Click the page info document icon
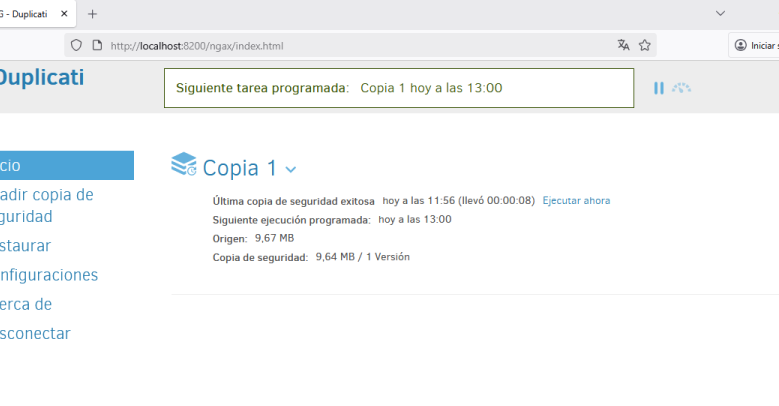 (x=97, y=46)
